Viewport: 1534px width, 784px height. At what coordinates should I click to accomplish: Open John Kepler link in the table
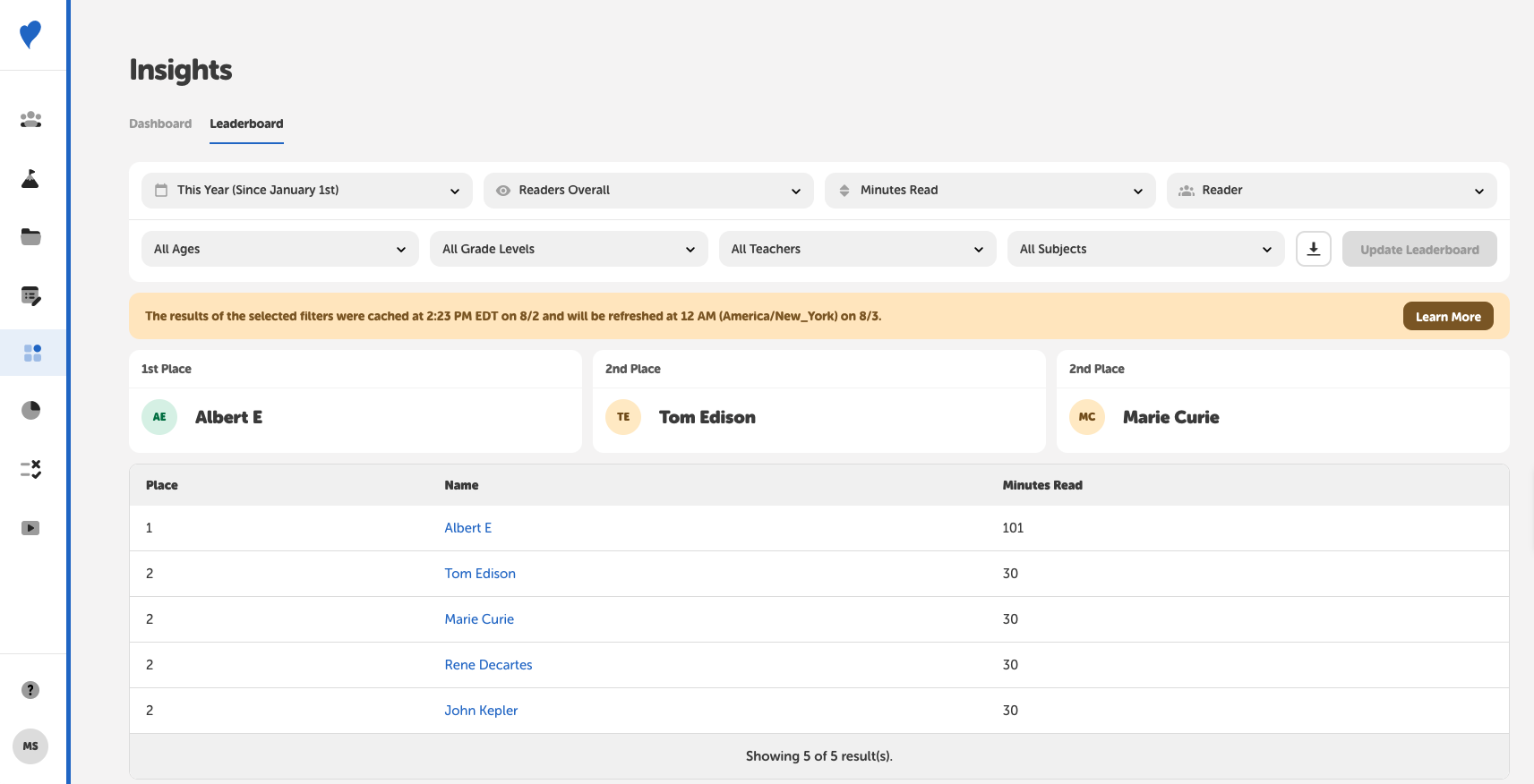(x=481, y=711)
